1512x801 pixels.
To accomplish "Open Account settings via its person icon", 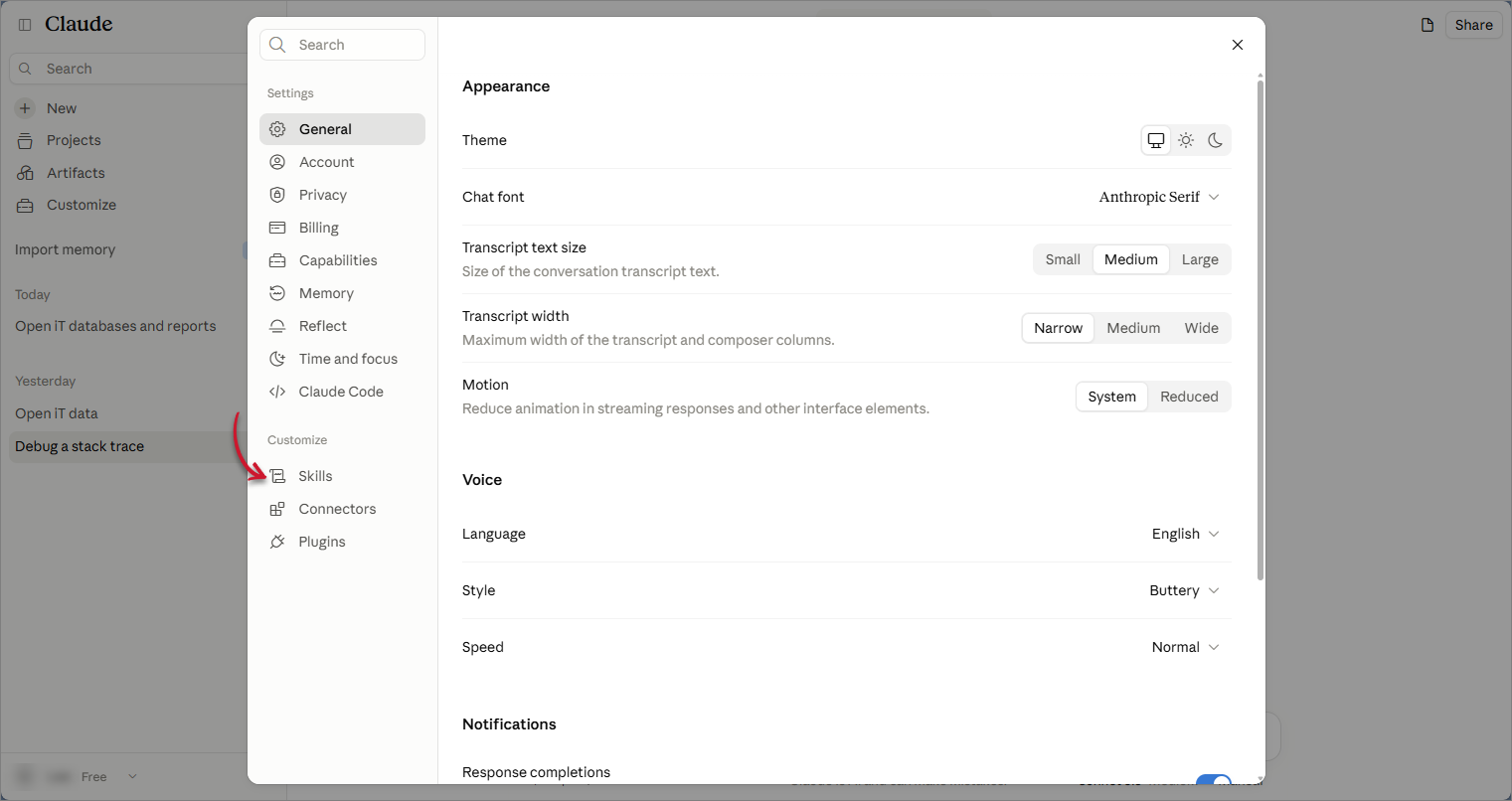I will tap(277, 162).
